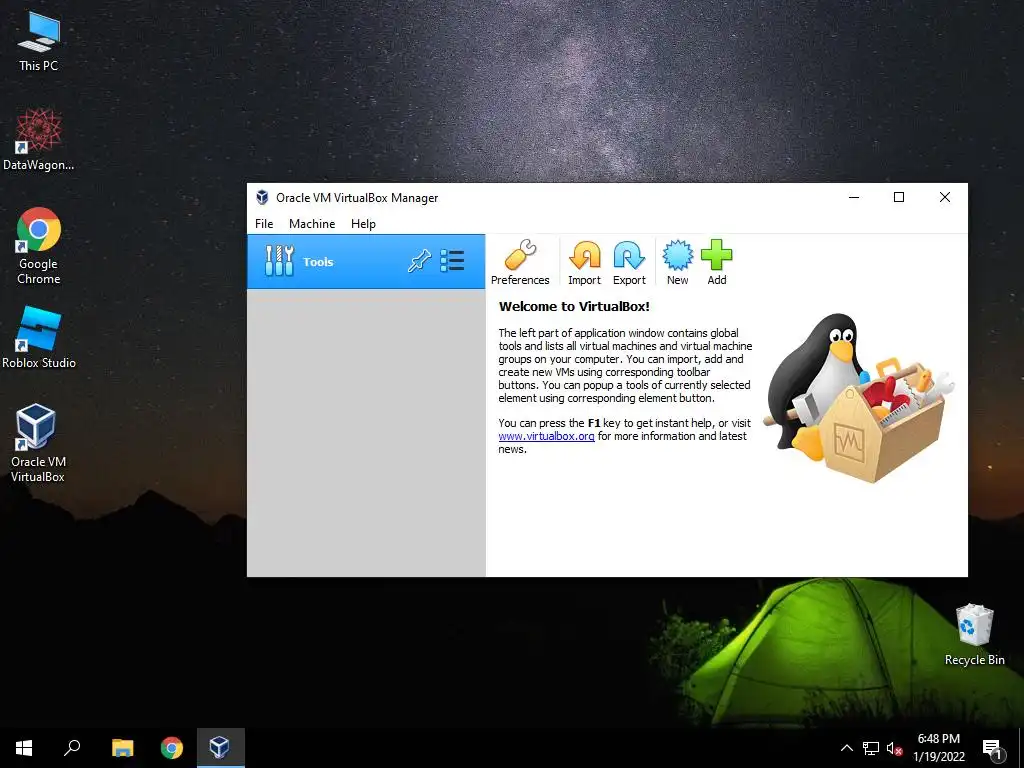1024x768 pixels.
Task: Open the Help menu
Action: (363, 223)
